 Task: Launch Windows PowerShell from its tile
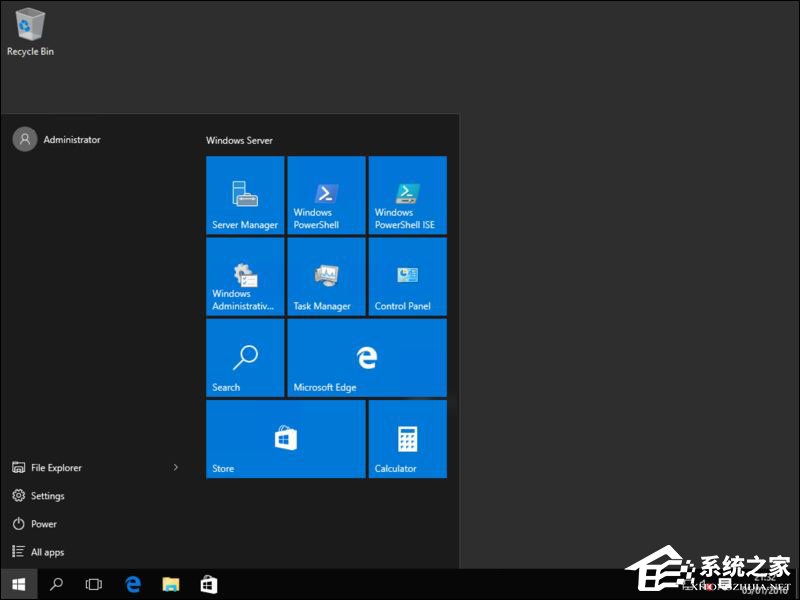coord(326,194)
